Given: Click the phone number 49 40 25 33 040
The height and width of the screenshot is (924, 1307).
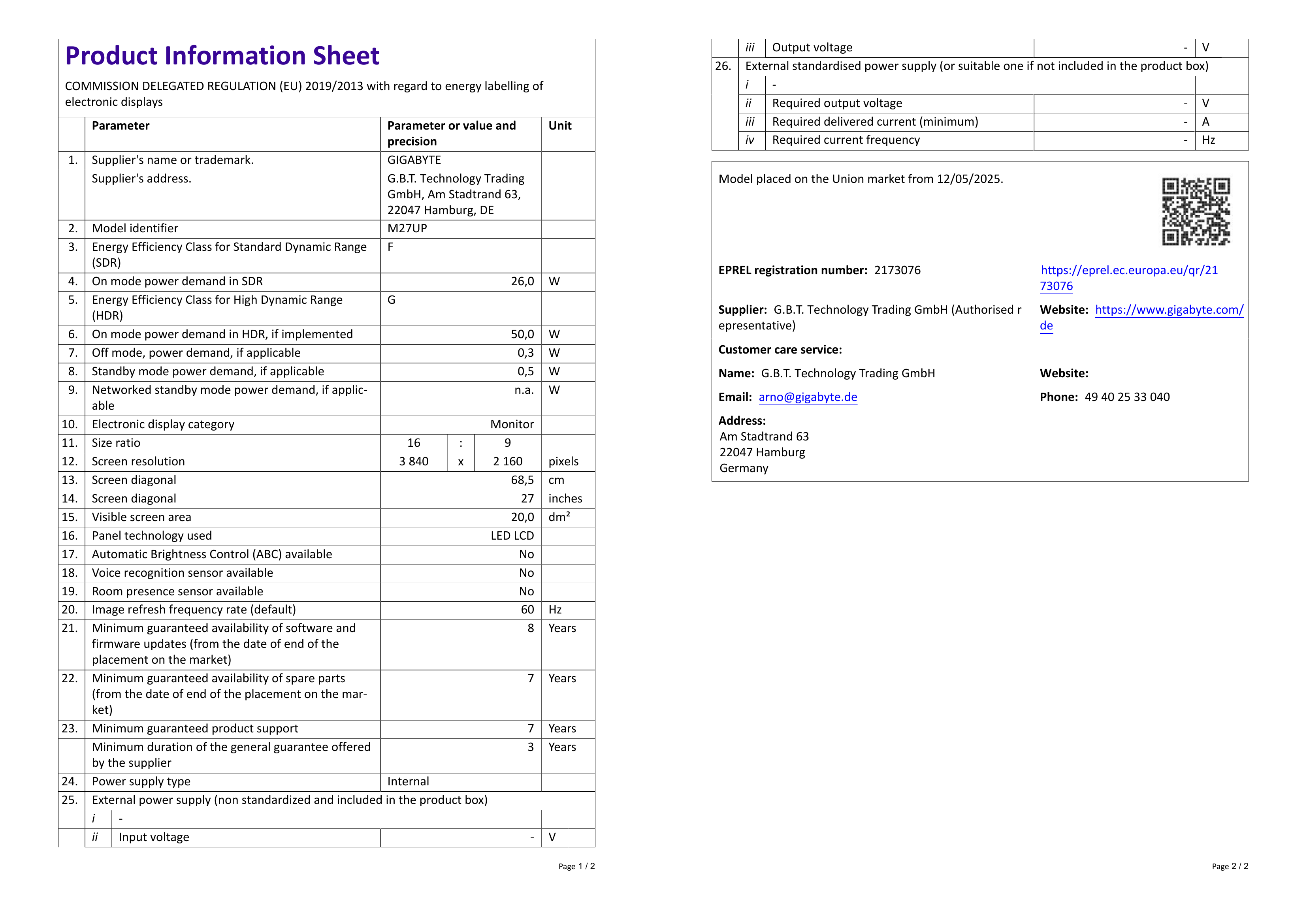Looking at the screenshot, I should coord(1126,397).
